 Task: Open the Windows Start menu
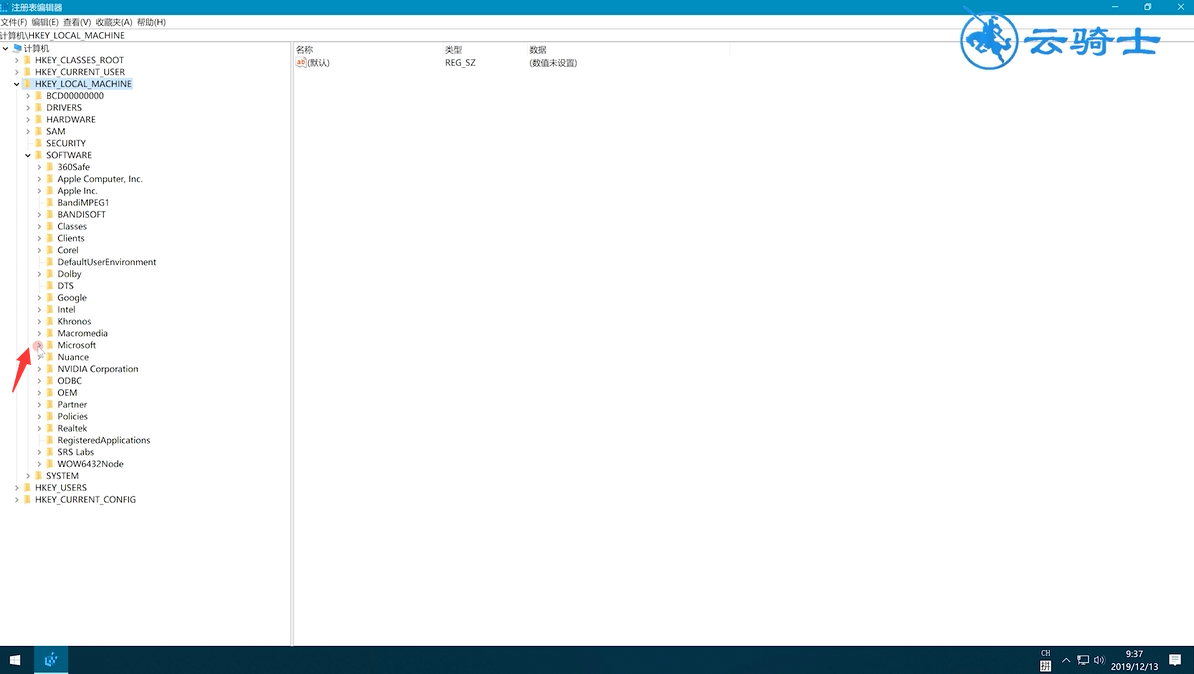pyautogui.click(x=15, y=660)
